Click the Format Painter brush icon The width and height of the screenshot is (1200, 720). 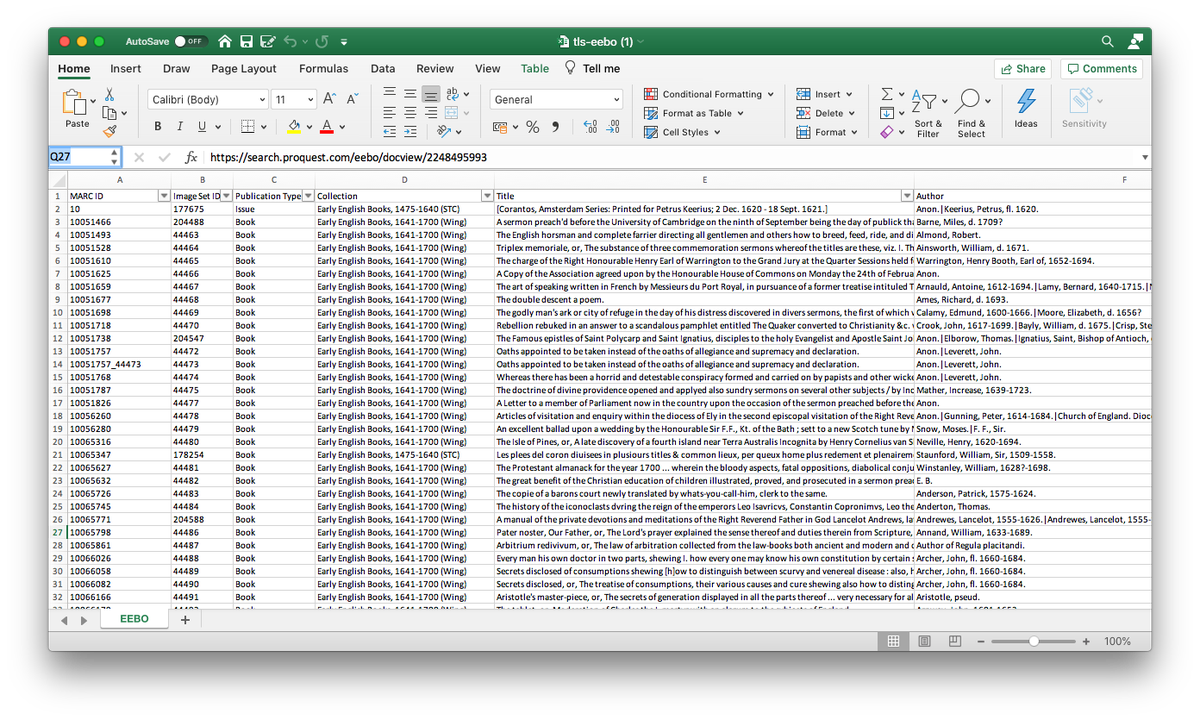tap(110, 130)
